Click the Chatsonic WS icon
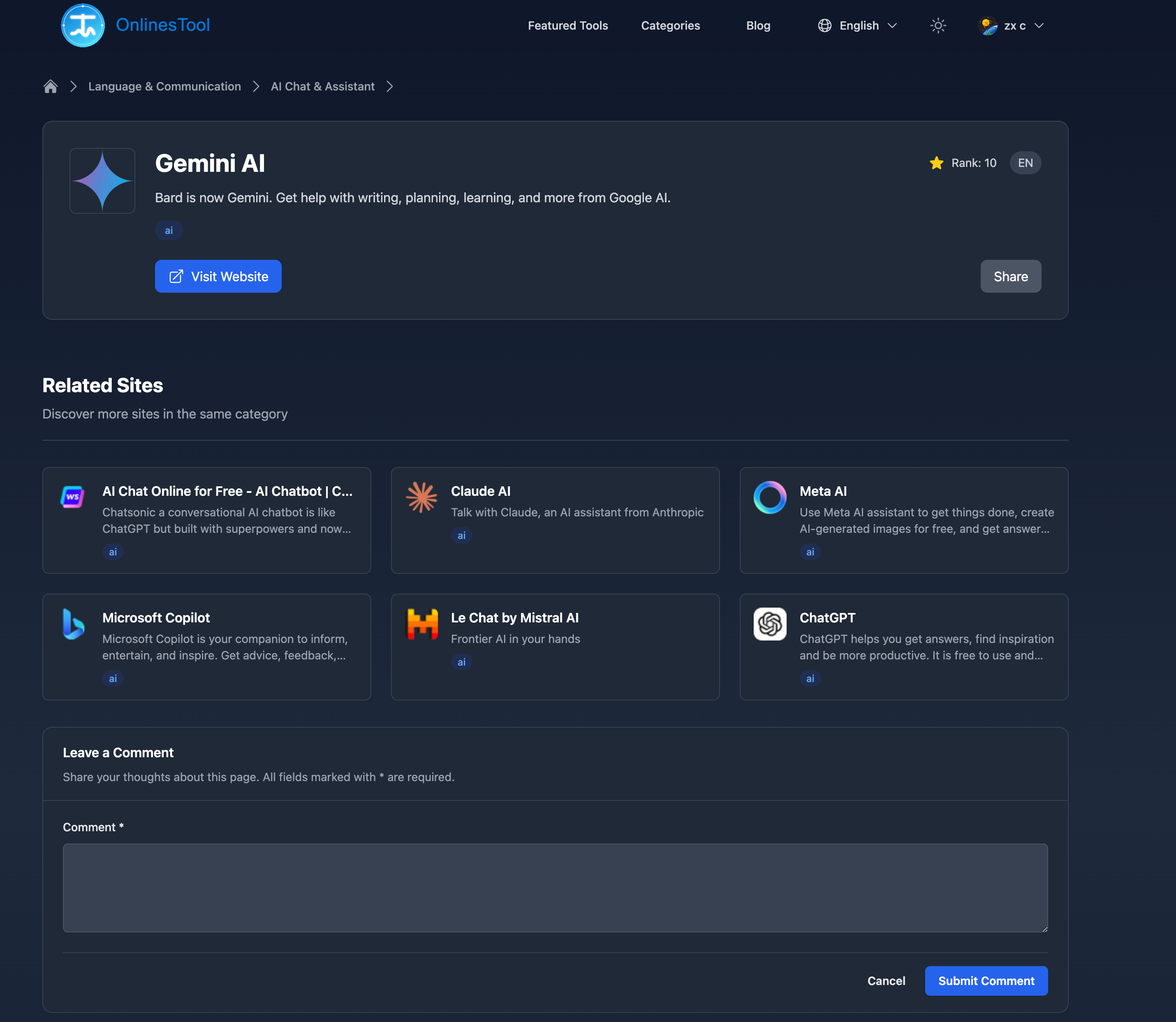Image resolution: width=1176 pixels, height=1022 pixels. [x=72, y=497]
